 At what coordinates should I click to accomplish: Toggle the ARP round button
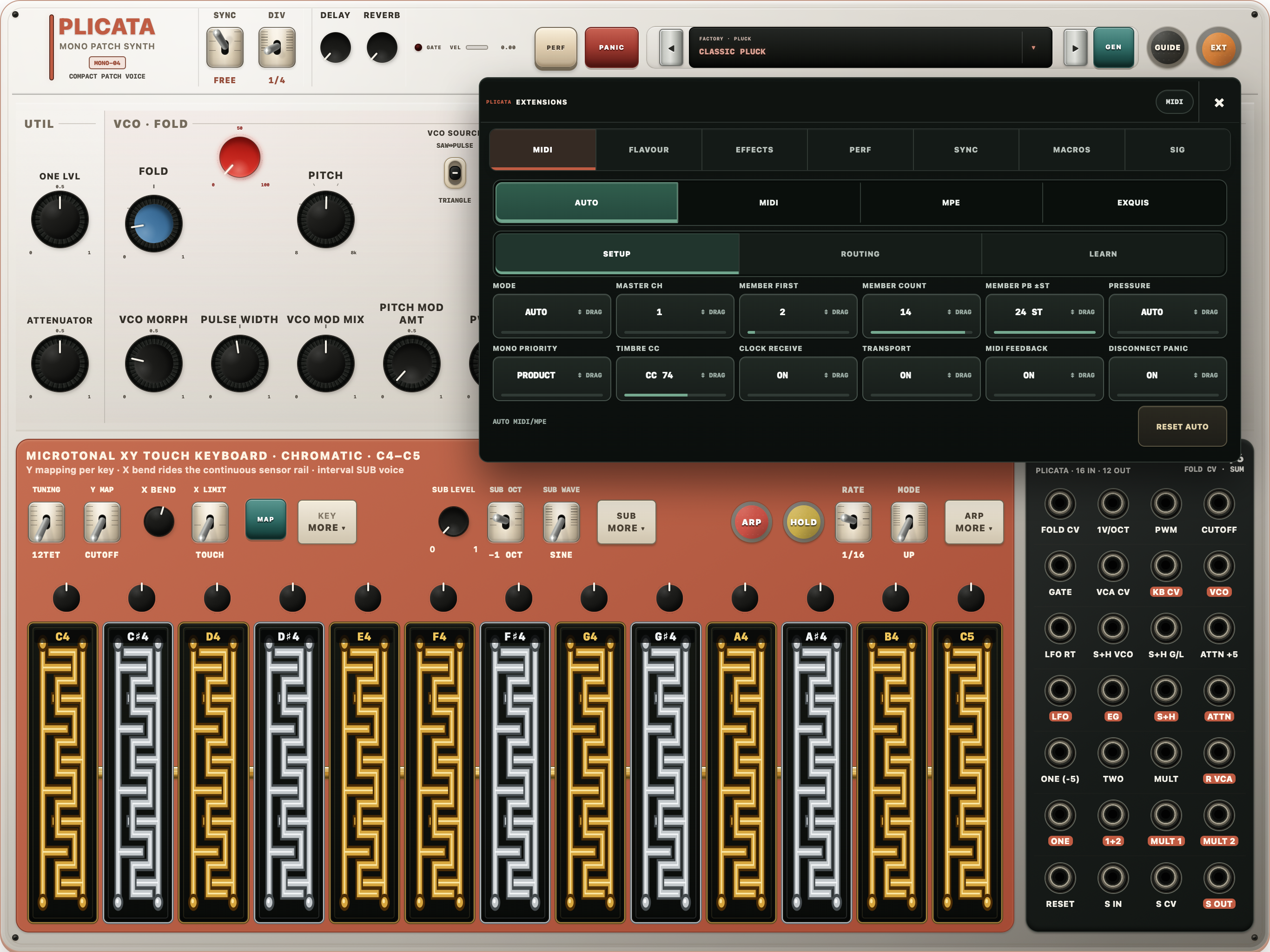[x=751, y=522]
